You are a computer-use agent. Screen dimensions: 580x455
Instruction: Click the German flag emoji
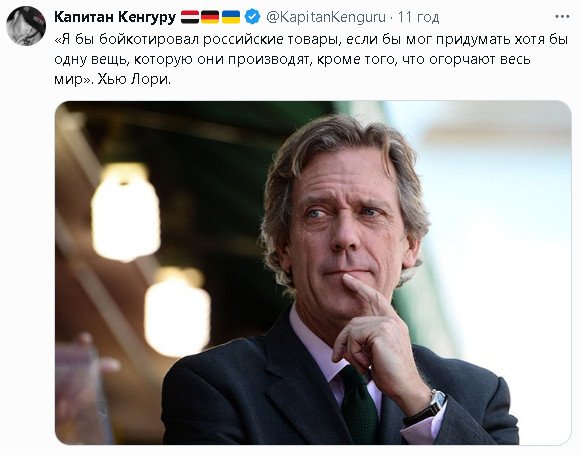[210, 17]
